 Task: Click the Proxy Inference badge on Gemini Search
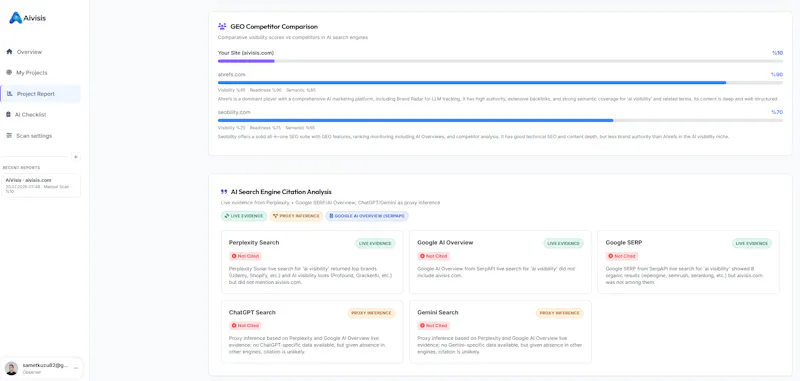[x=560, y=313]
